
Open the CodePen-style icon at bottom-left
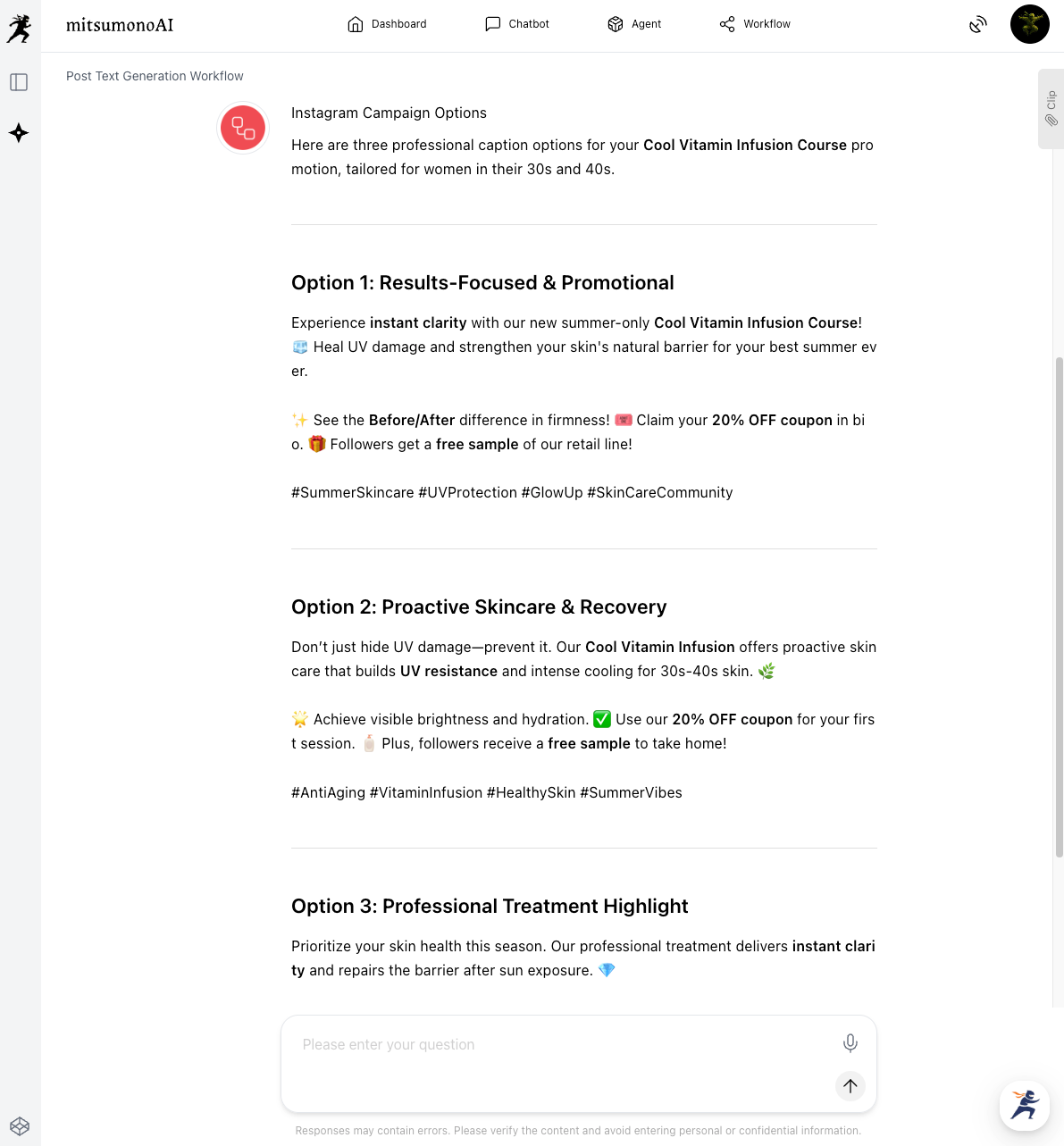tap(20, 1126)
